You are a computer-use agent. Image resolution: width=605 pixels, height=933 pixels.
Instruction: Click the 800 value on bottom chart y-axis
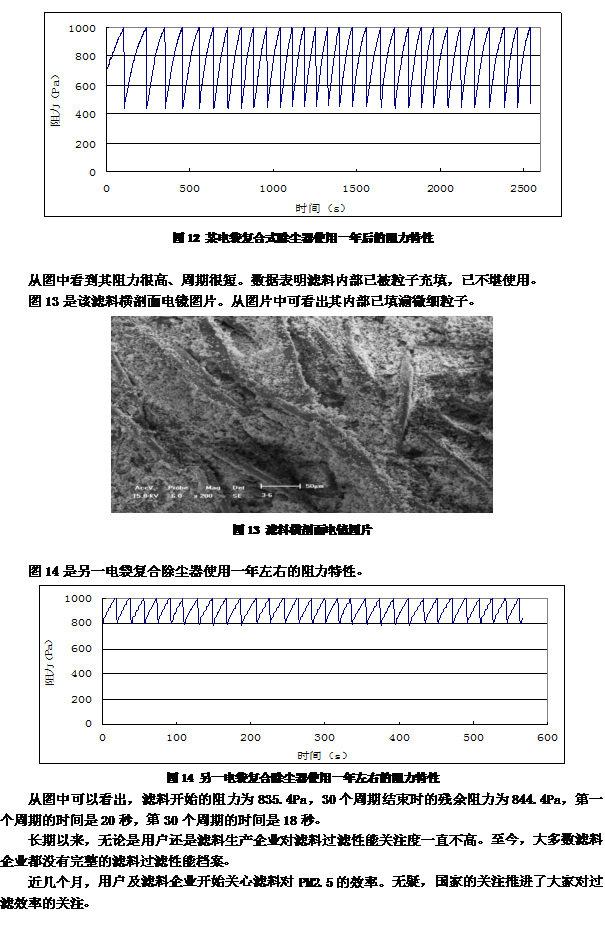click(x=85, y=624)
